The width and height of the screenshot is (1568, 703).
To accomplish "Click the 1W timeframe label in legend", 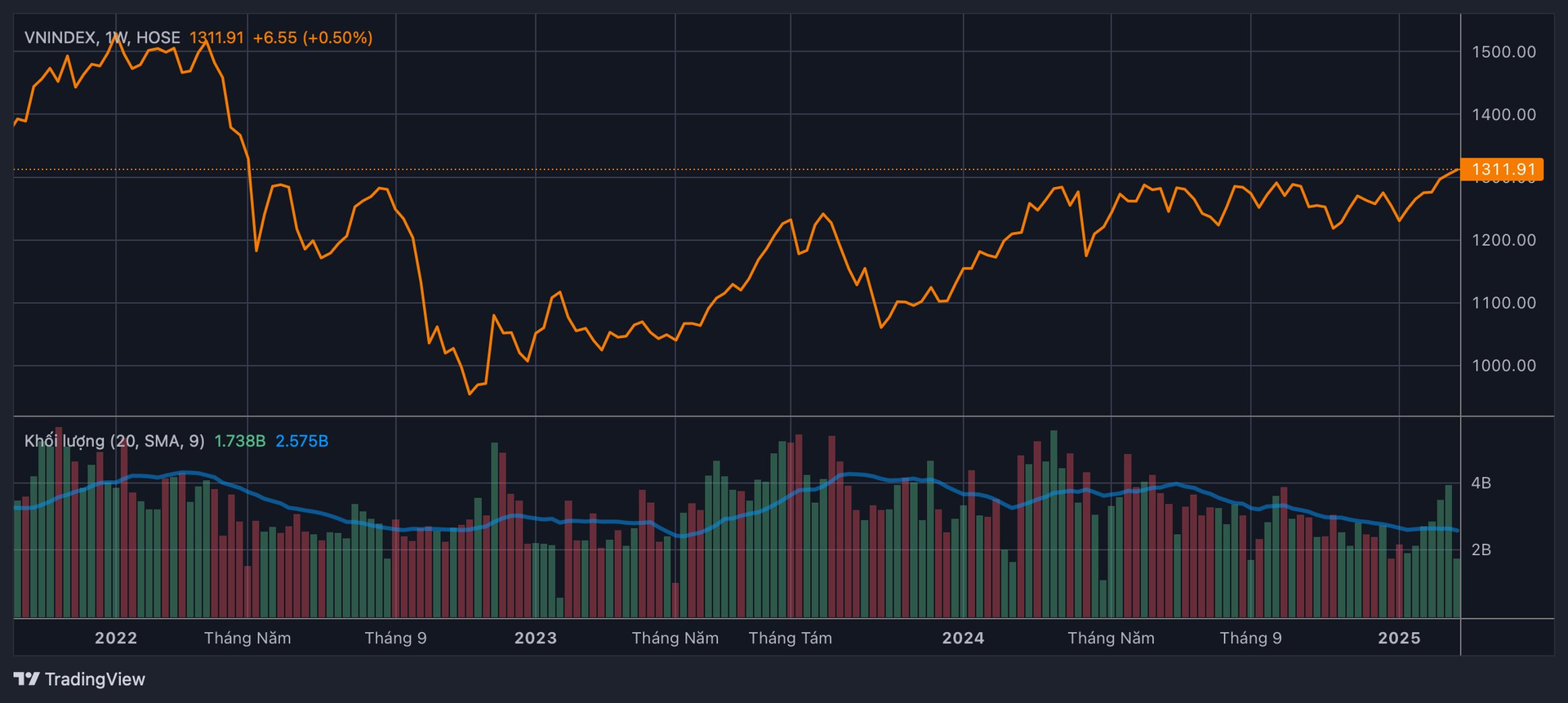I will [118, 38].
